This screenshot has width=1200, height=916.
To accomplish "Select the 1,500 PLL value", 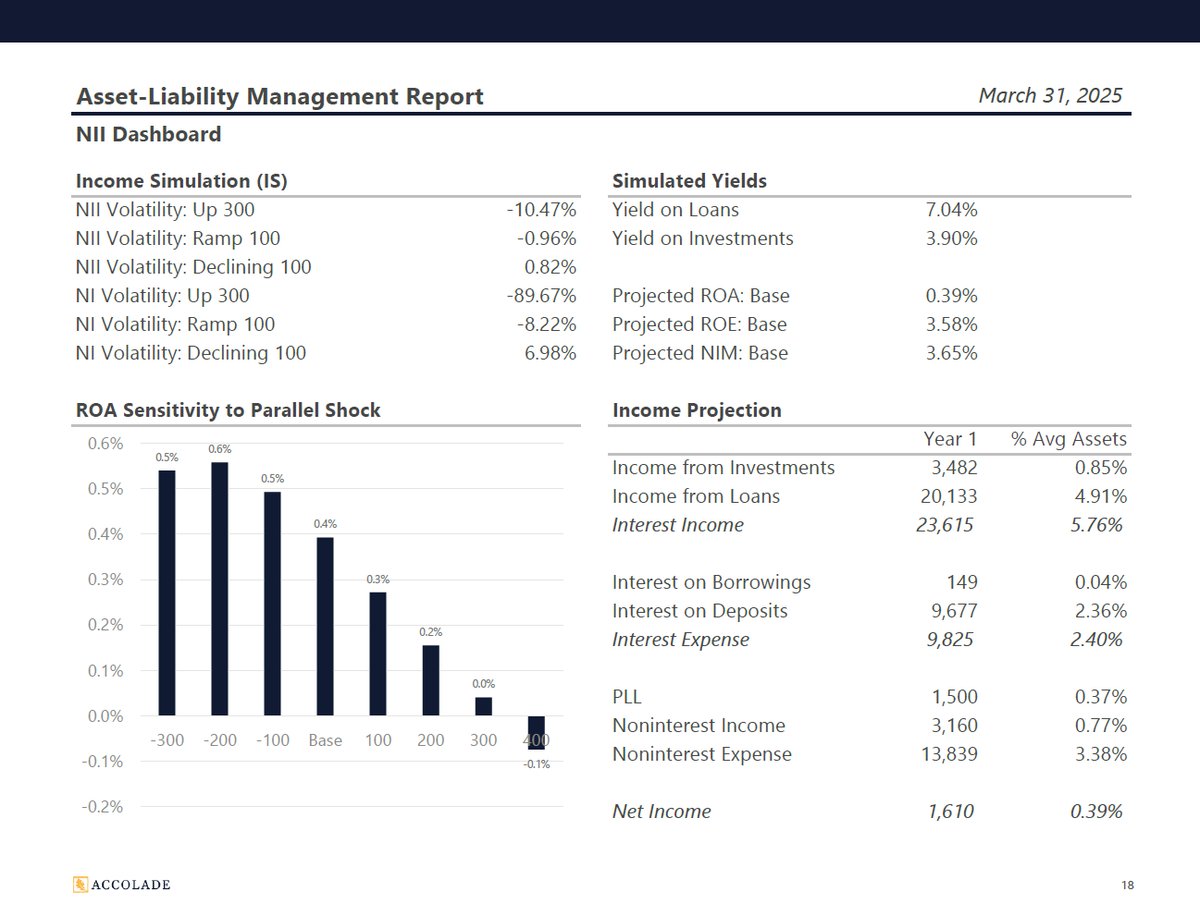I will [953, 697].
